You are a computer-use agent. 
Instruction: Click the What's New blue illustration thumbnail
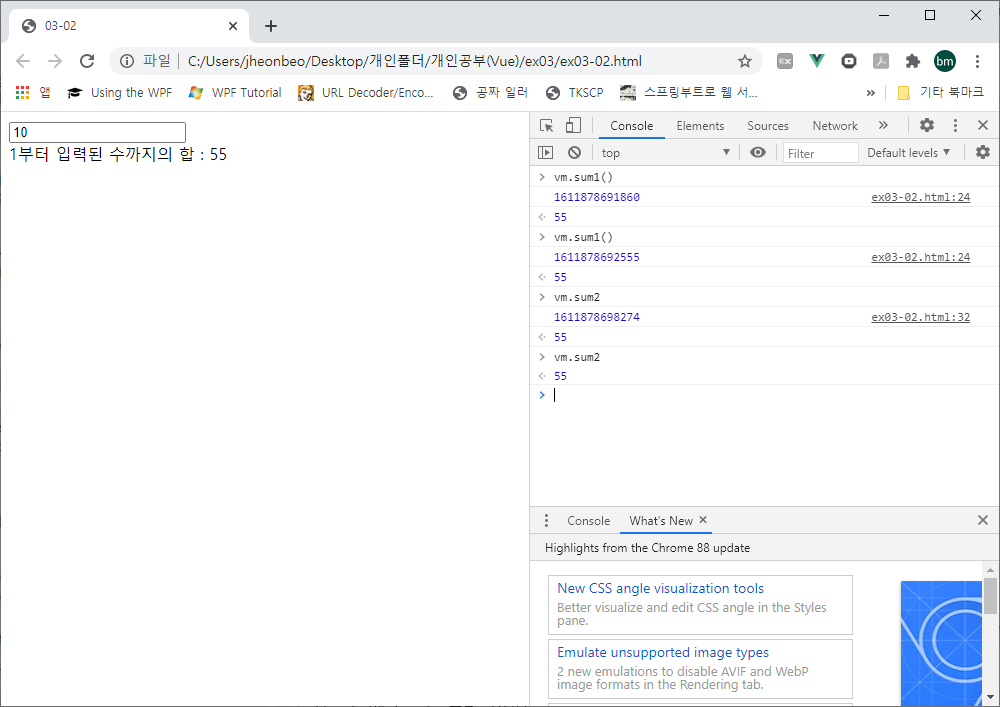941,643
